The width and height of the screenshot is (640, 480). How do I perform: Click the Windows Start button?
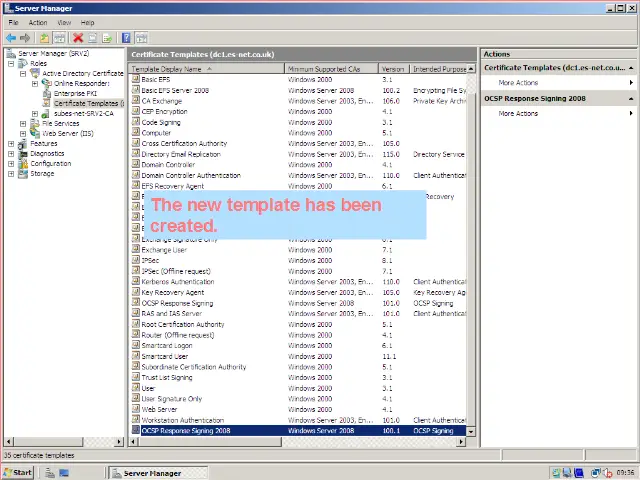(18, 472)
